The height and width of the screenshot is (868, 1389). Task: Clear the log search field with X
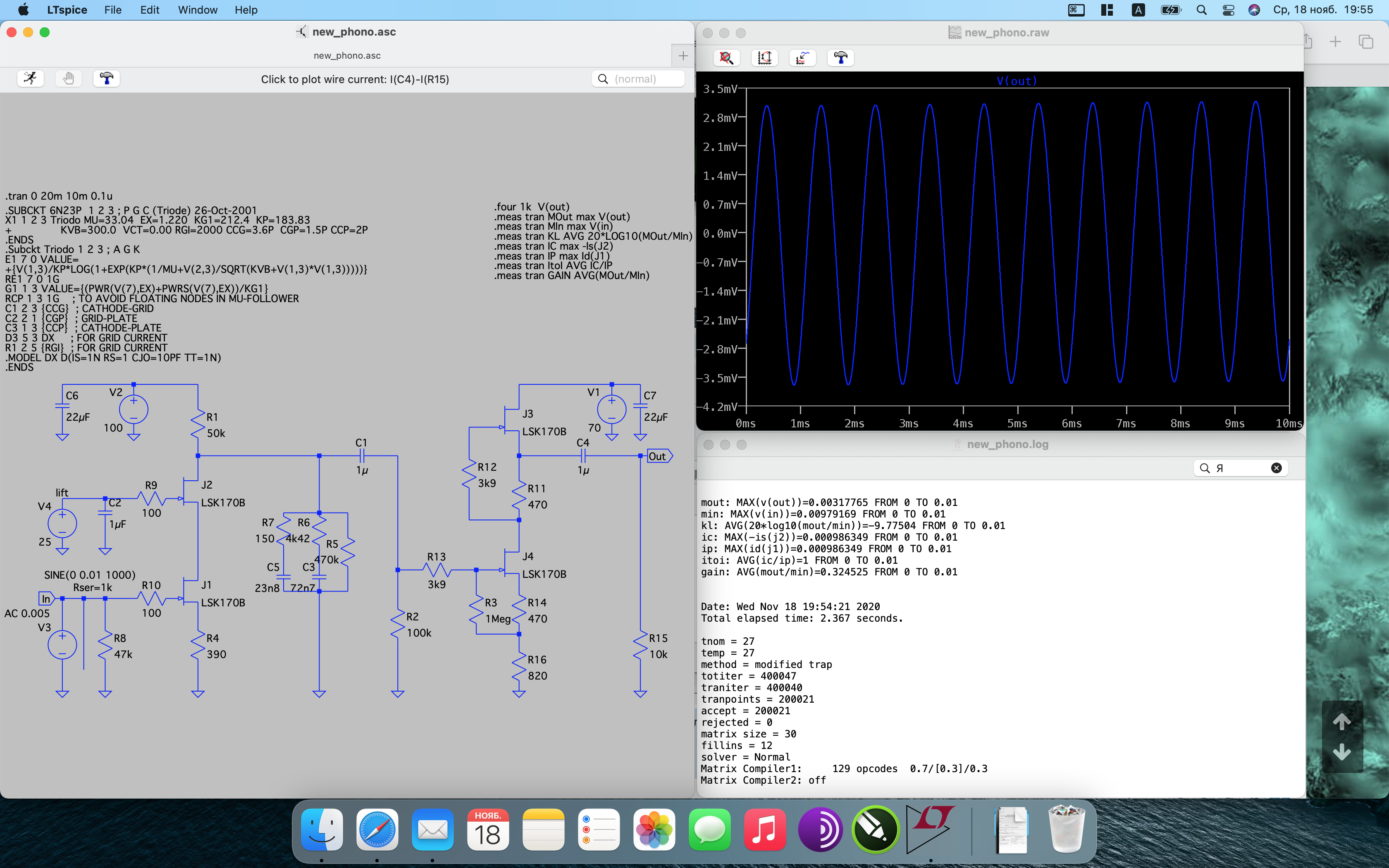(1276, 468)
